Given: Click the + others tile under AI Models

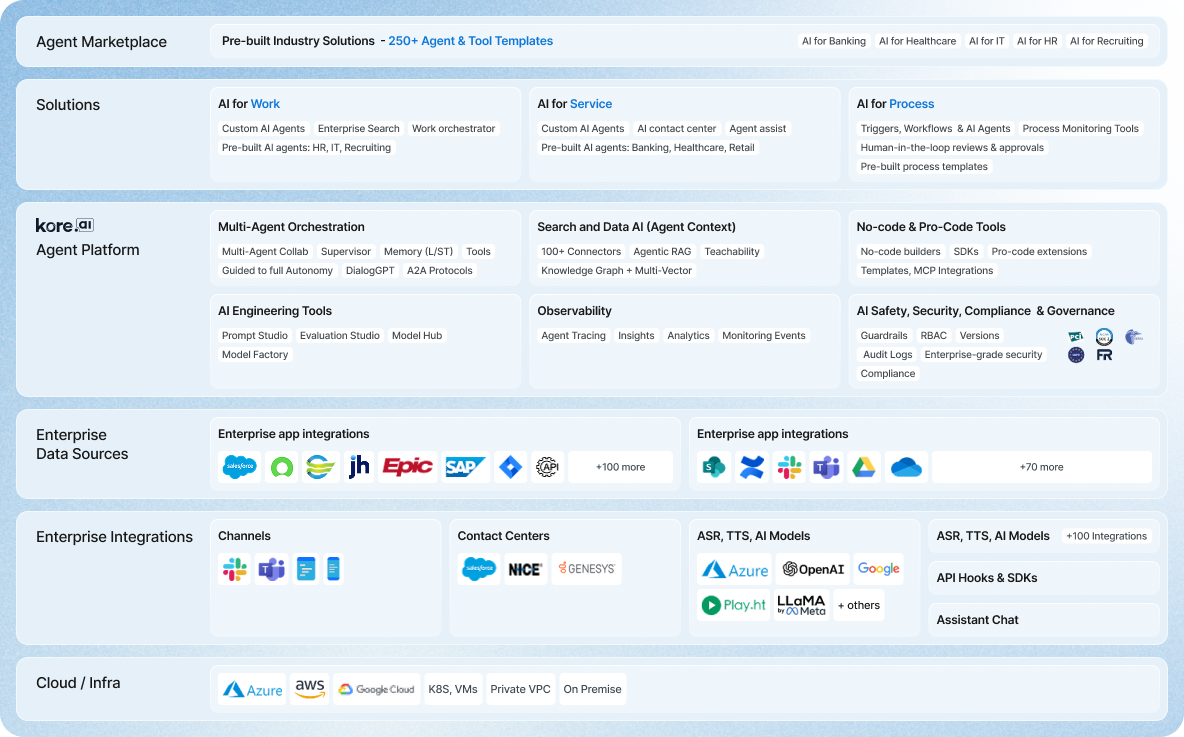Looking at the screenshot, I should click(x=859, y=605).
